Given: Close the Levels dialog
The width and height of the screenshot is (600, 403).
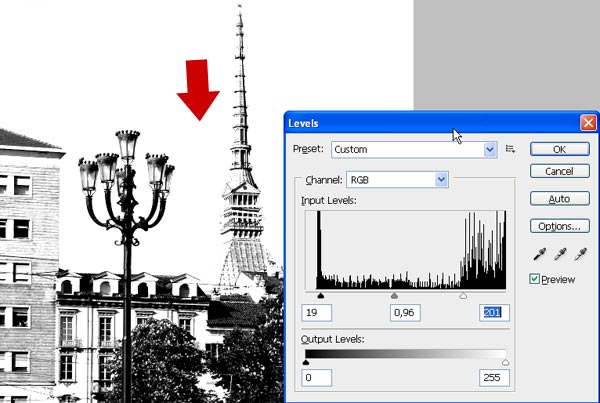Looking at the screenshot, I should pyautogui.click(x=588, y=123).
